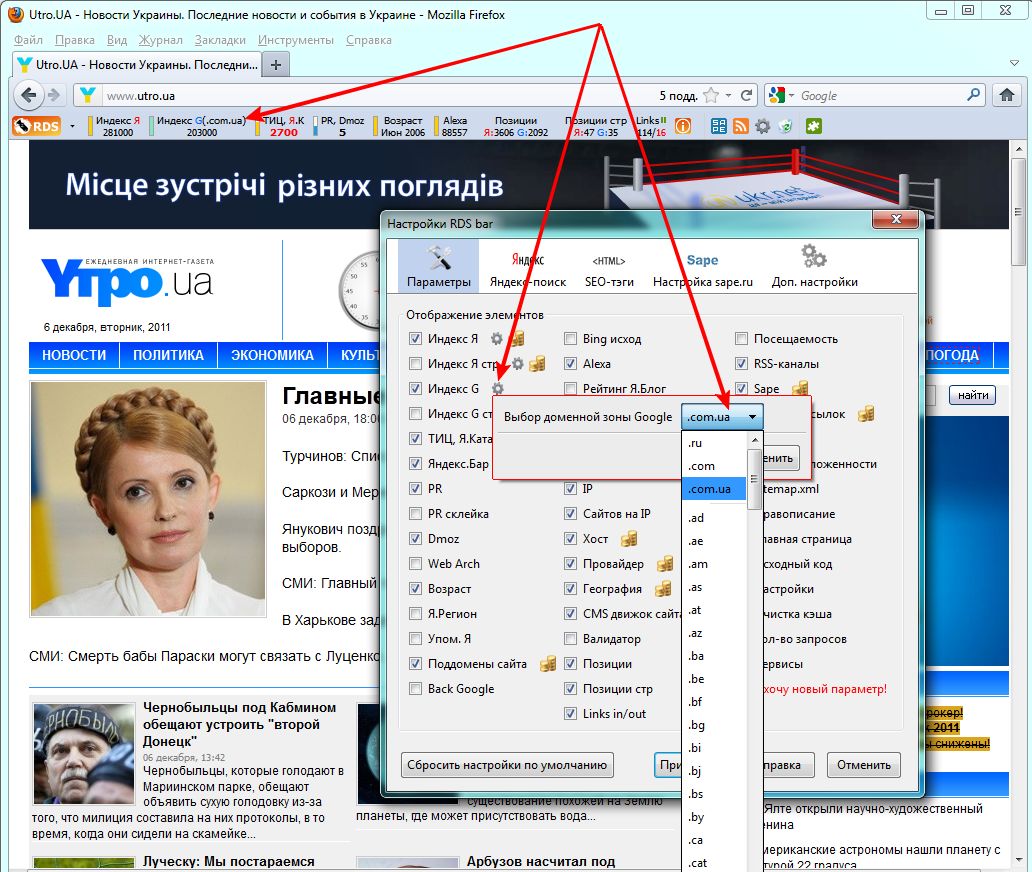Enable the Посещаемость checkbox

[741, 338]
